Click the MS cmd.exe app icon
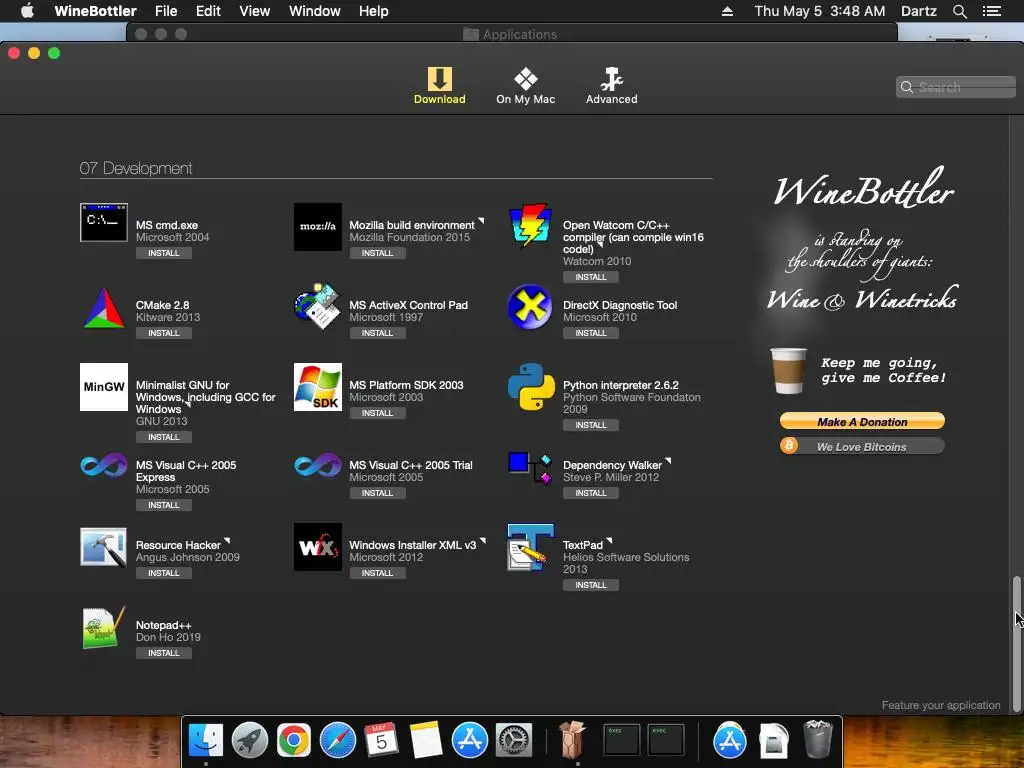The height and width of the screenshot is (768, 1024). [104, 223]
